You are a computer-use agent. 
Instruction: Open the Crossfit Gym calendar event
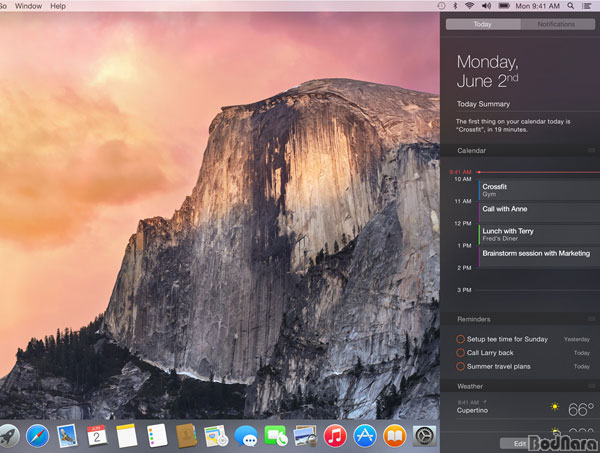click(539, 190)
